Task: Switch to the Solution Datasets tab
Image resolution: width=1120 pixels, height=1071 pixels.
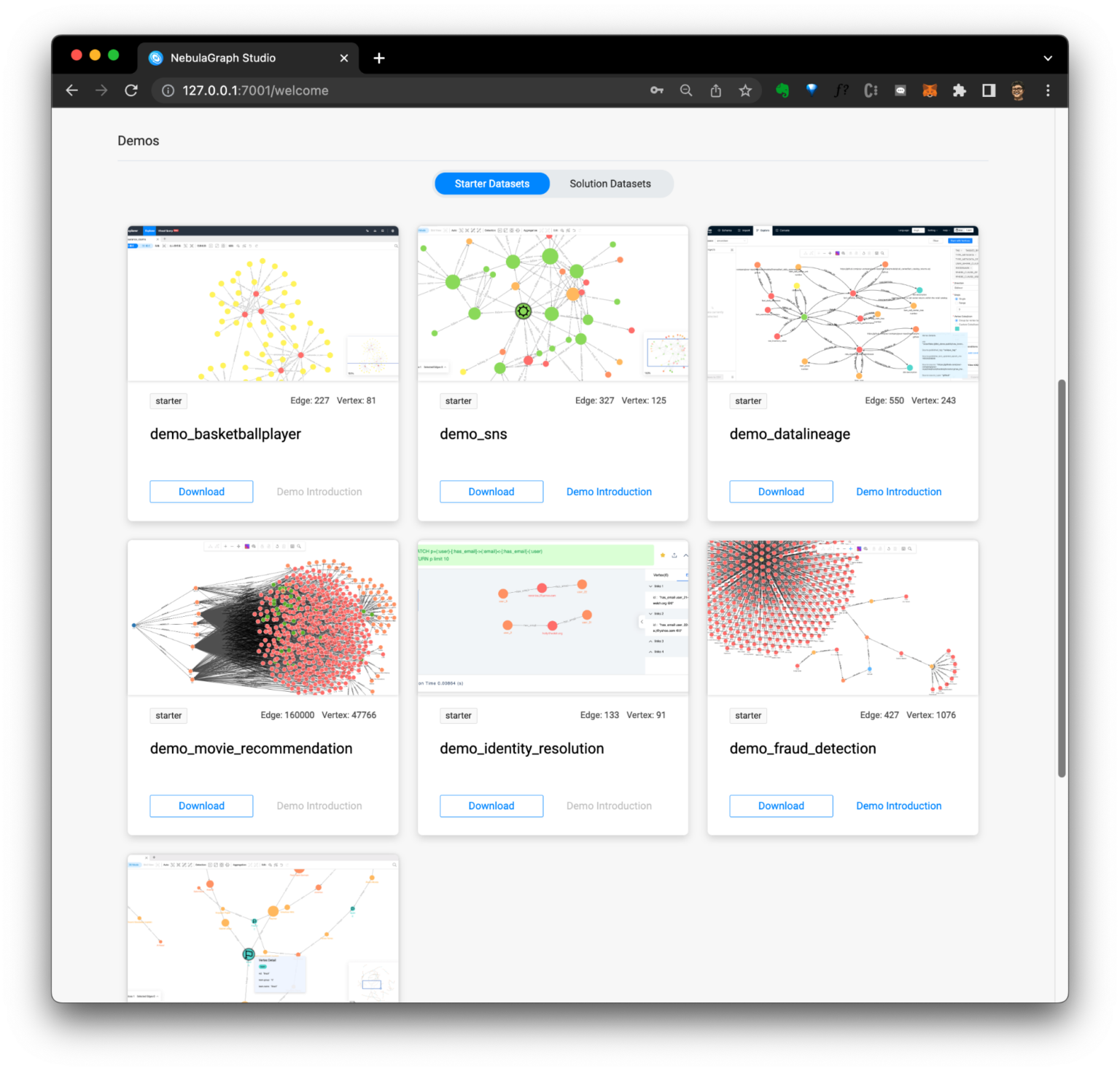Action: point(610,183)
